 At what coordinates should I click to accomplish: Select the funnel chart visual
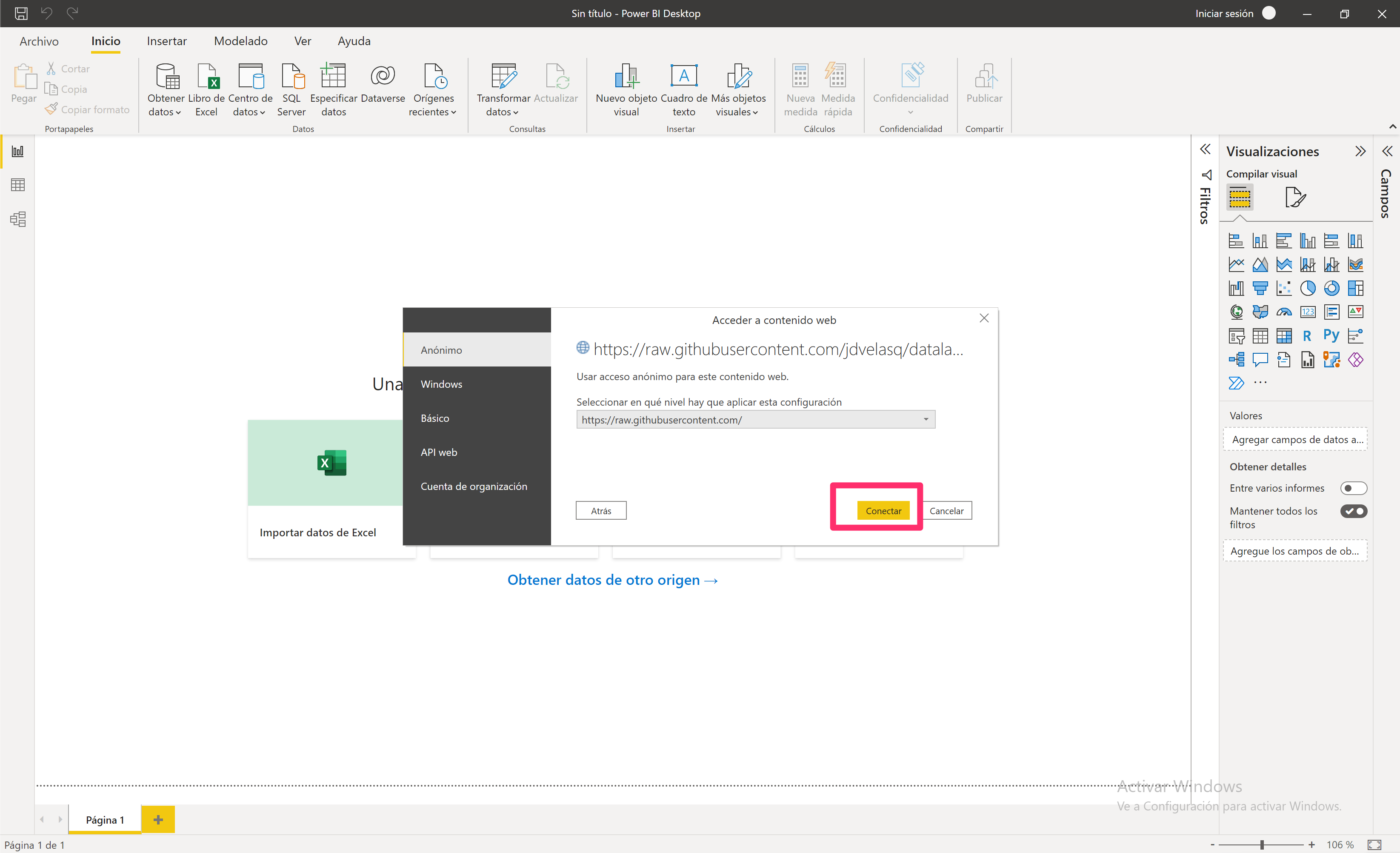pos(1260,288)
